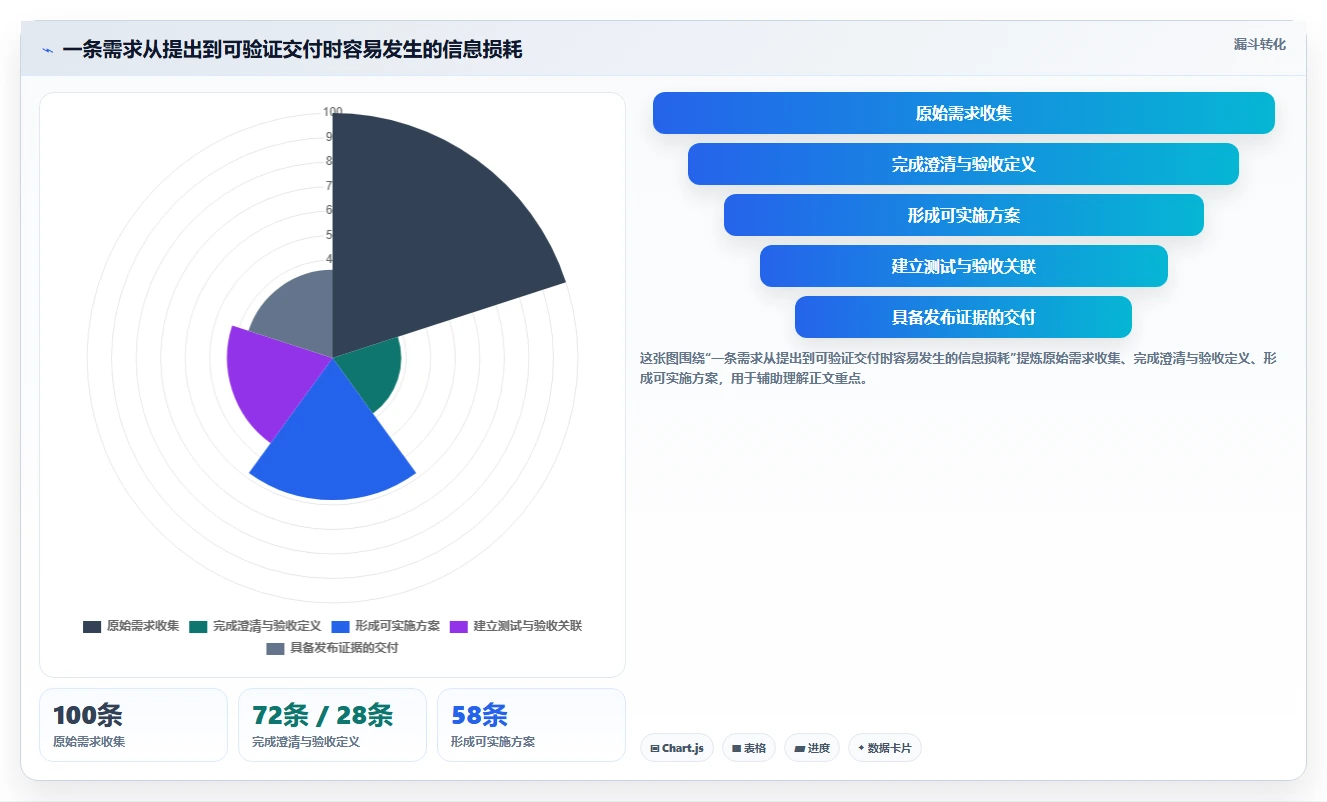This screenshot has width=1327, height=802.
Task: Click the icon inside the Chart.js tag
Action: point(655,748)
